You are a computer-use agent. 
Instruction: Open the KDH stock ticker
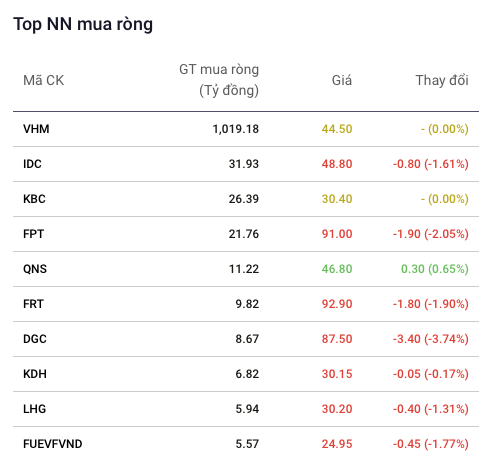(35, 374)
